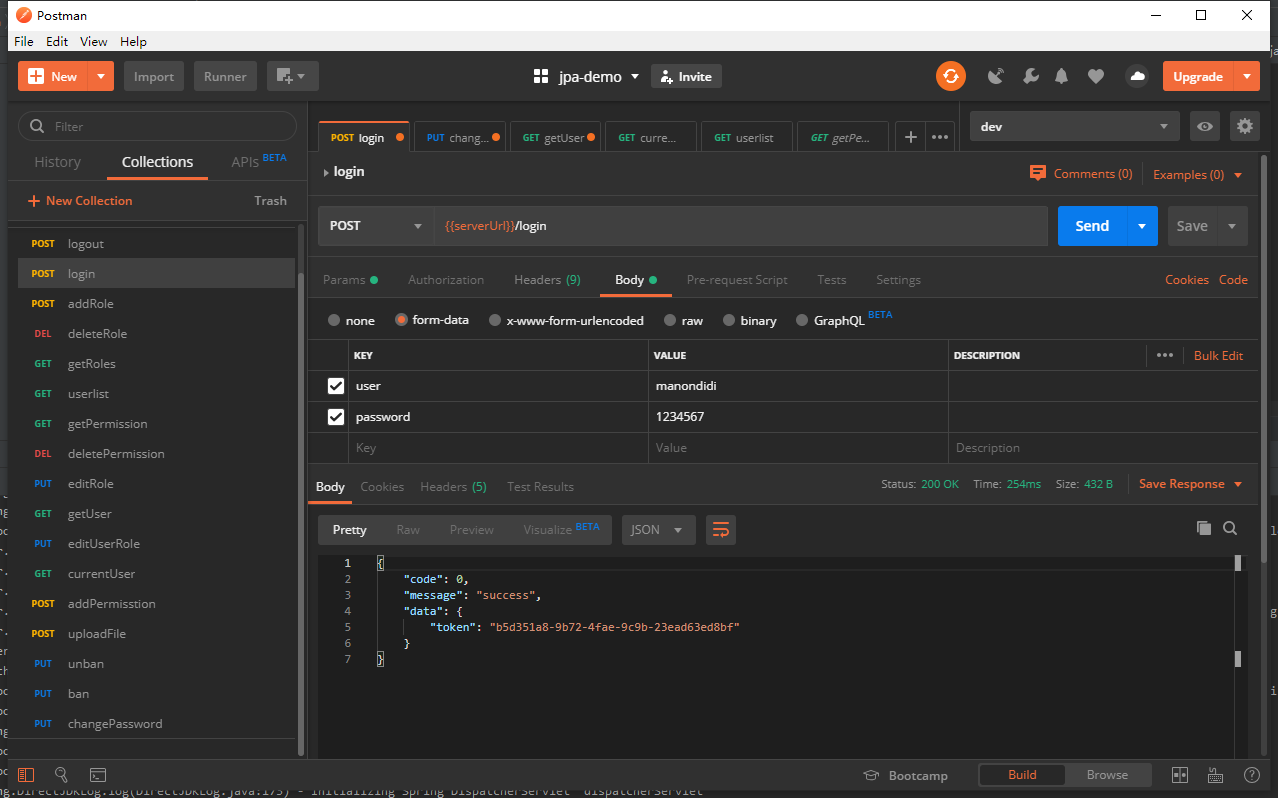Open table column options three dots
Viewport: 1278px width, 798px height.
pos(1165,355)
